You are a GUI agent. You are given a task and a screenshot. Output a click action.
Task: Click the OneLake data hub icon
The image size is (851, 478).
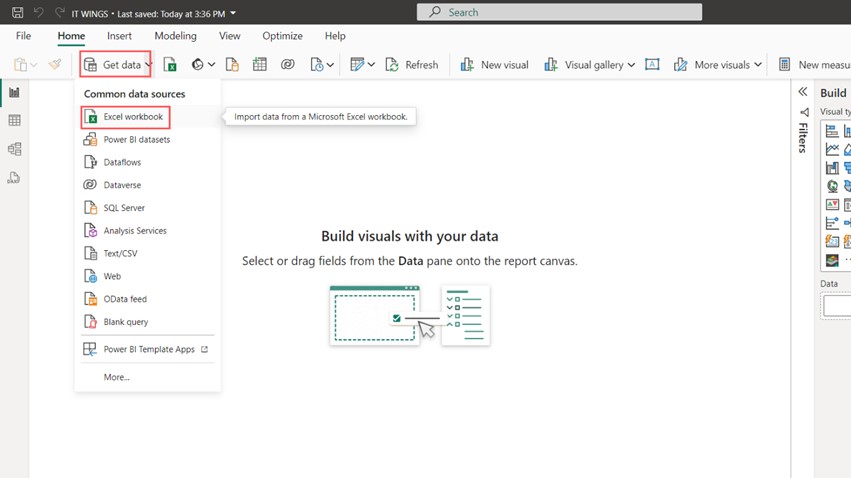198,65
